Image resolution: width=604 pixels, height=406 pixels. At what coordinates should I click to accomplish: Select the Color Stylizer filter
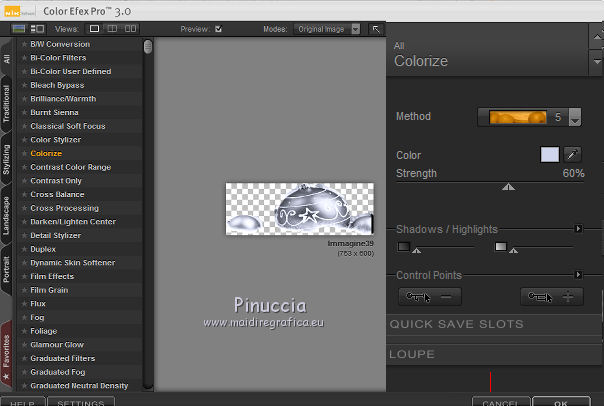[55, 140]
